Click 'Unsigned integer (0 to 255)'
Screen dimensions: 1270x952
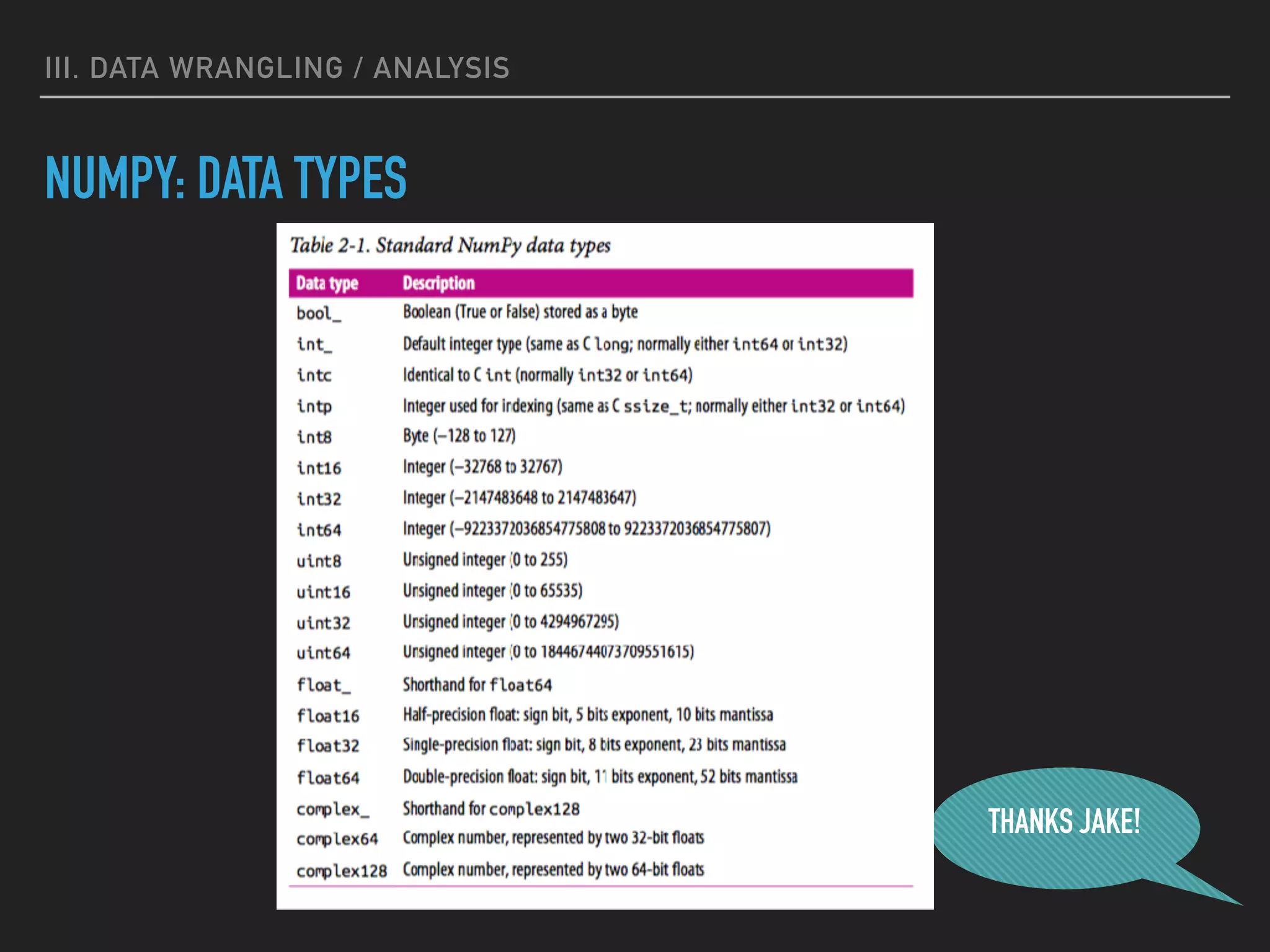485,560
